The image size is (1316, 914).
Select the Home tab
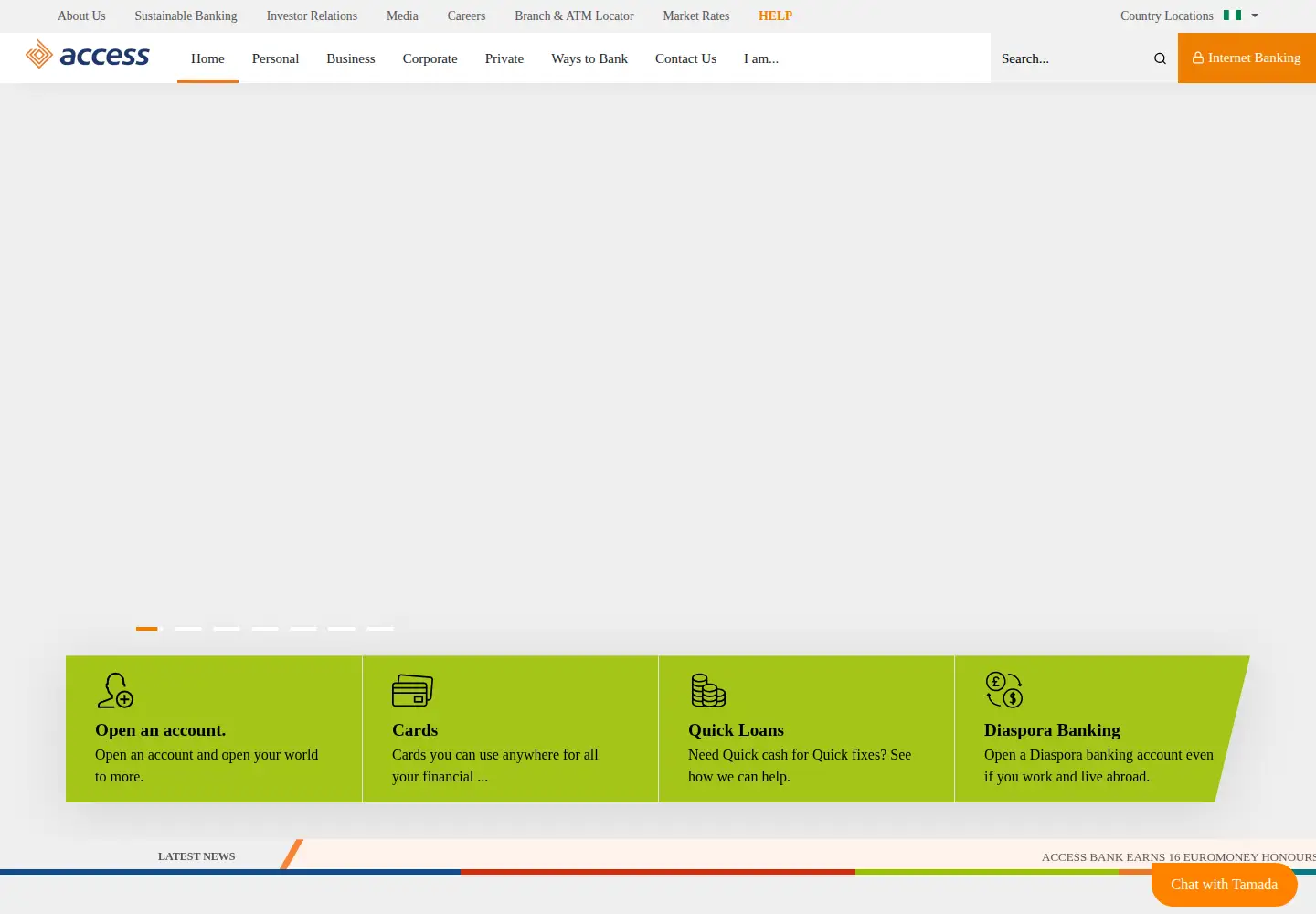(207, 58)
